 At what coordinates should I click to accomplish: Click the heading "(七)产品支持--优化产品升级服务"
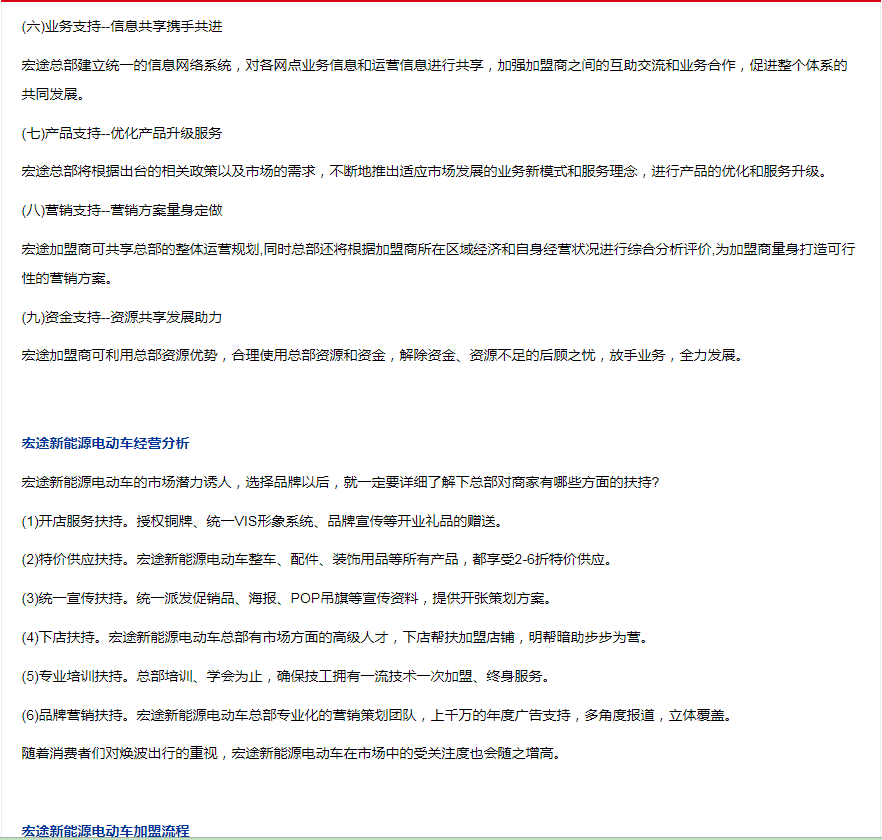pyautogui.click(x=122, y=133)
